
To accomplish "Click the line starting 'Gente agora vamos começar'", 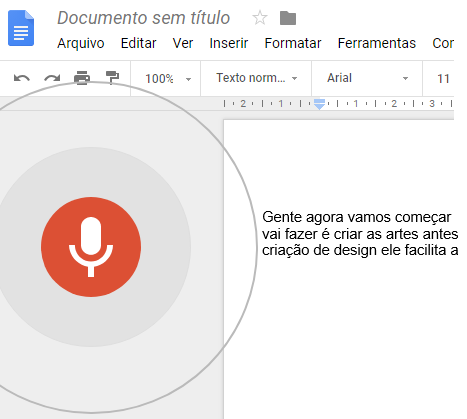I will tap(357, 217).
